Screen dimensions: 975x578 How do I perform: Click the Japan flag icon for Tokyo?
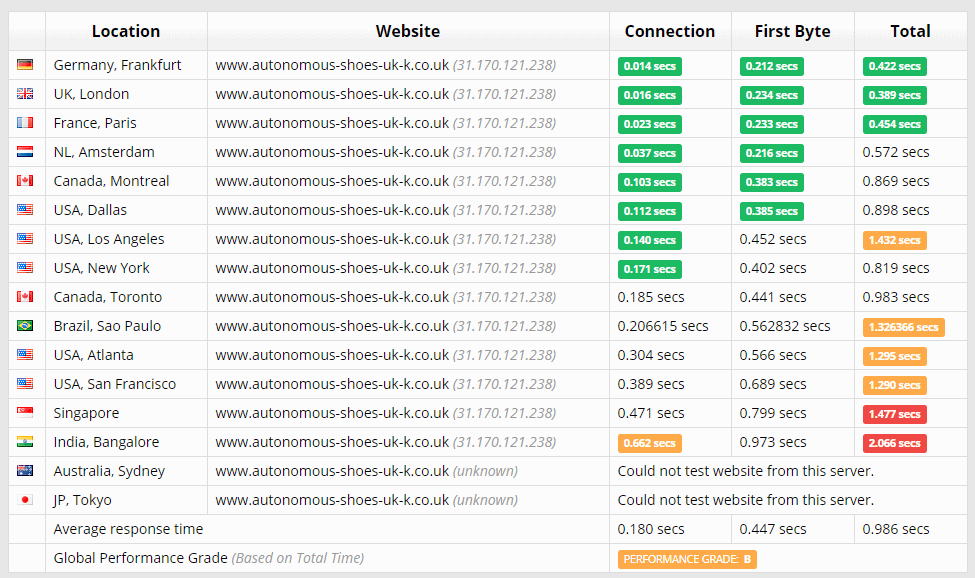pyautogui.click(x=25, y=500)
